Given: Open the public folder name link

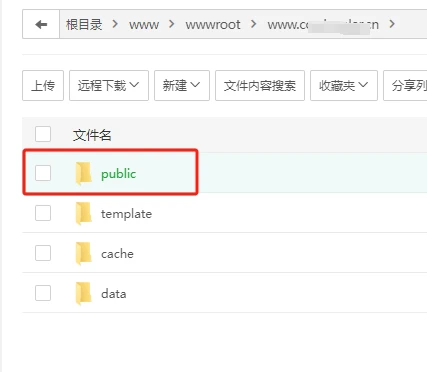Looking at the screenshot, I should click(119, 174).
